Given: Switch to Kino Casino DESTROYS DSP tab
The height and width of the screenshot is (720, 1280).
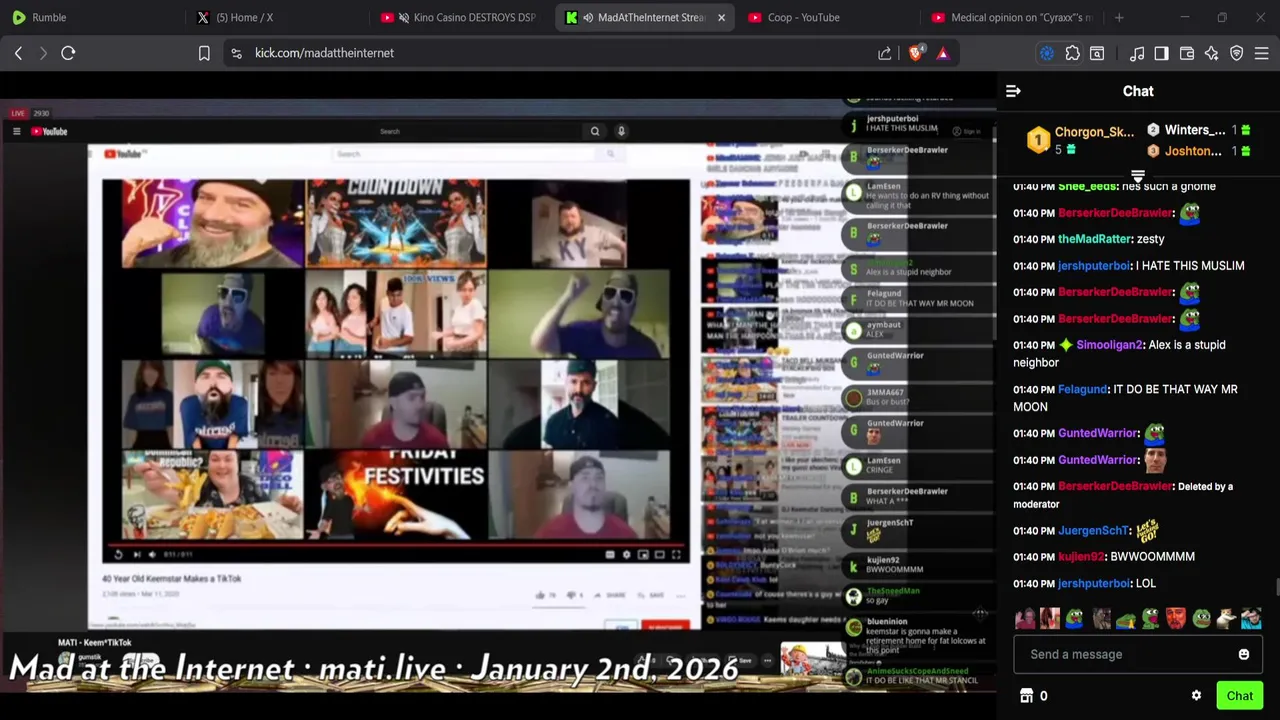Looking at the screenshot, I should (x=460, y=17).
